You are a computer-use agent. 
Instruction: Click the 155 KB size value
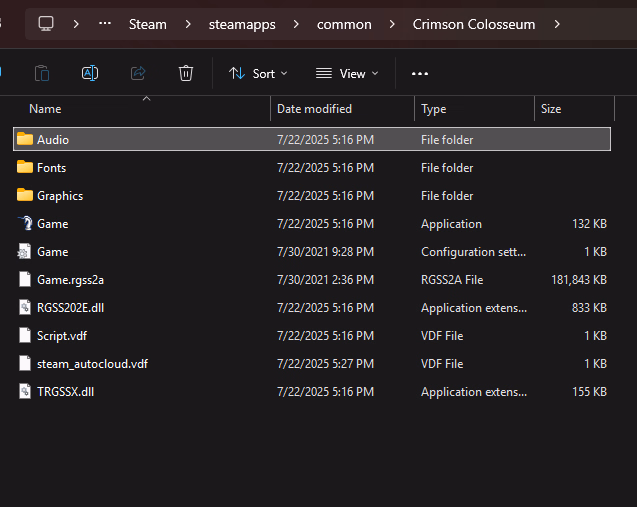pyautogui.click(x=589, y=392)
